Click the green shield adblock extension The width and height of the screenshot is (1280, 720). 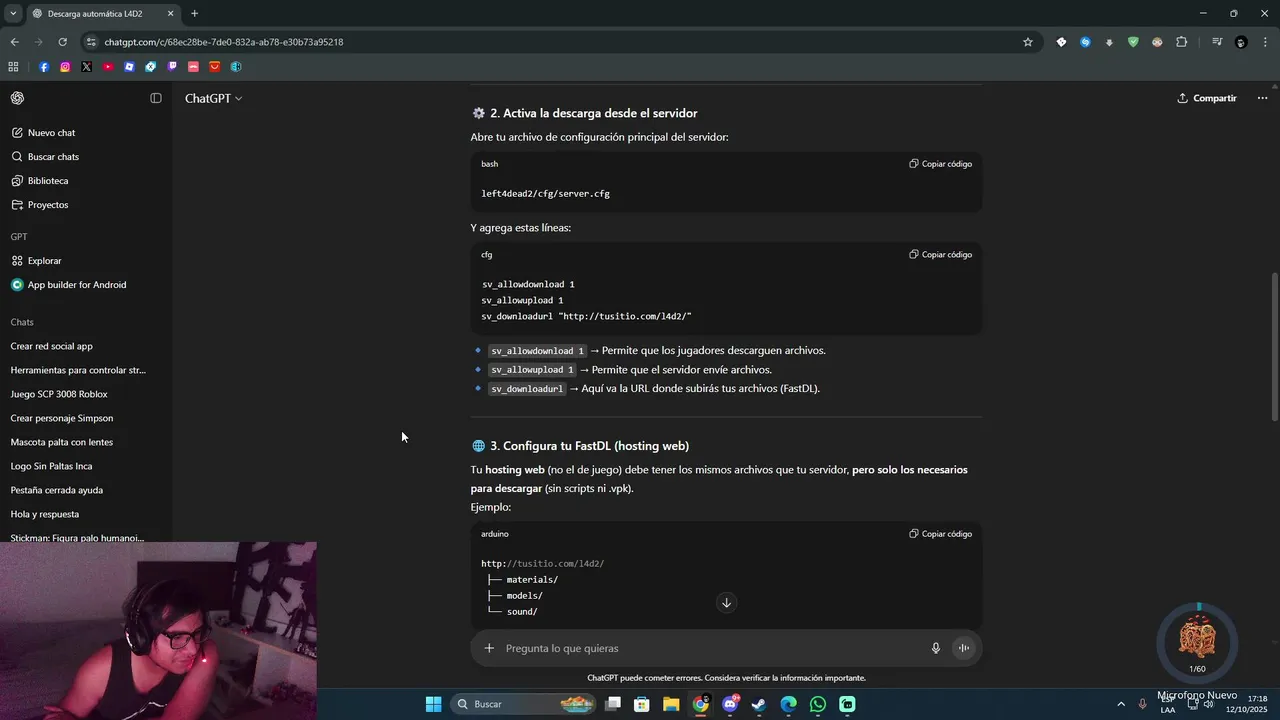click(x=1133, y=42)
